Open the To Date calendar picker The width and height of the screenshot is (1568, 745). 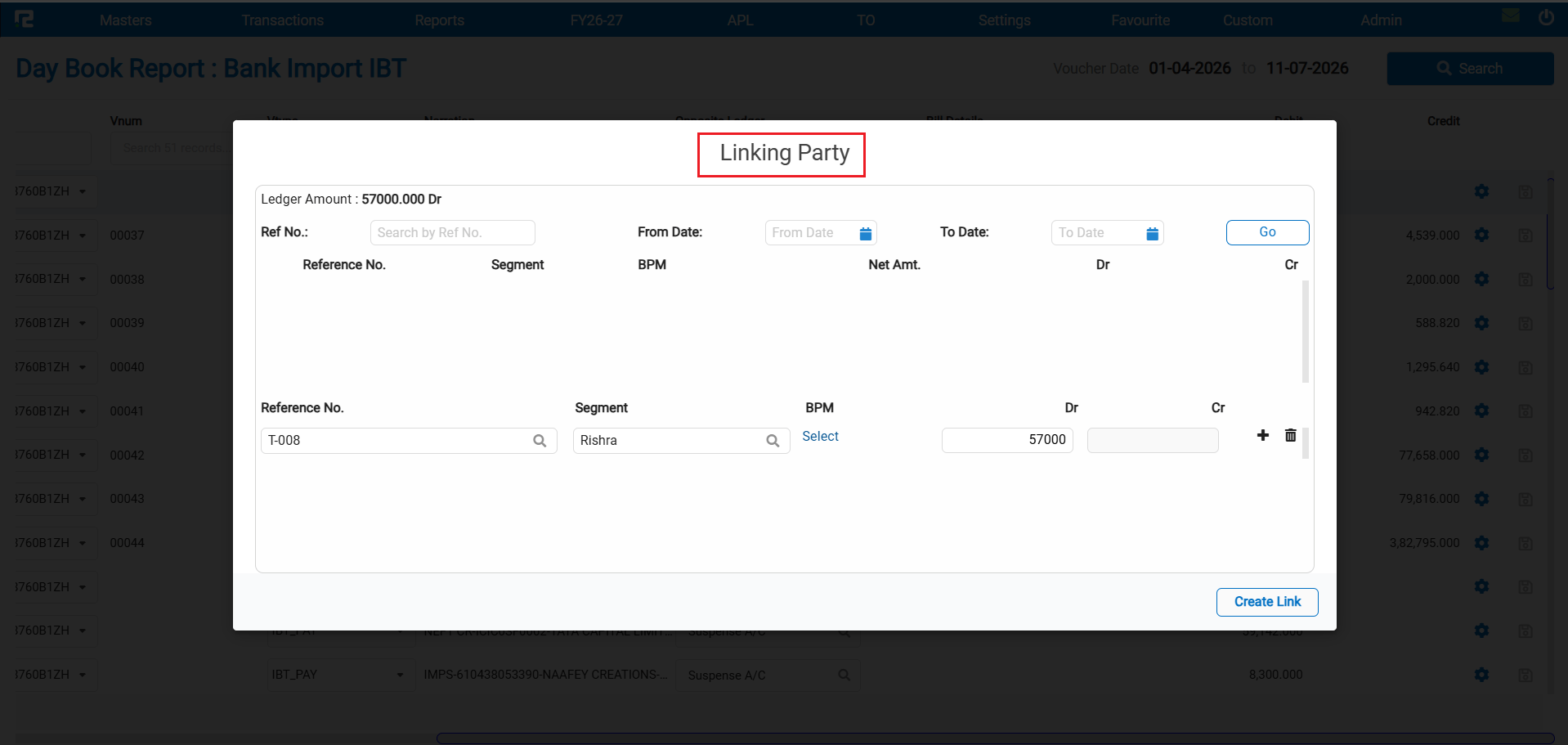(1153, 234)
